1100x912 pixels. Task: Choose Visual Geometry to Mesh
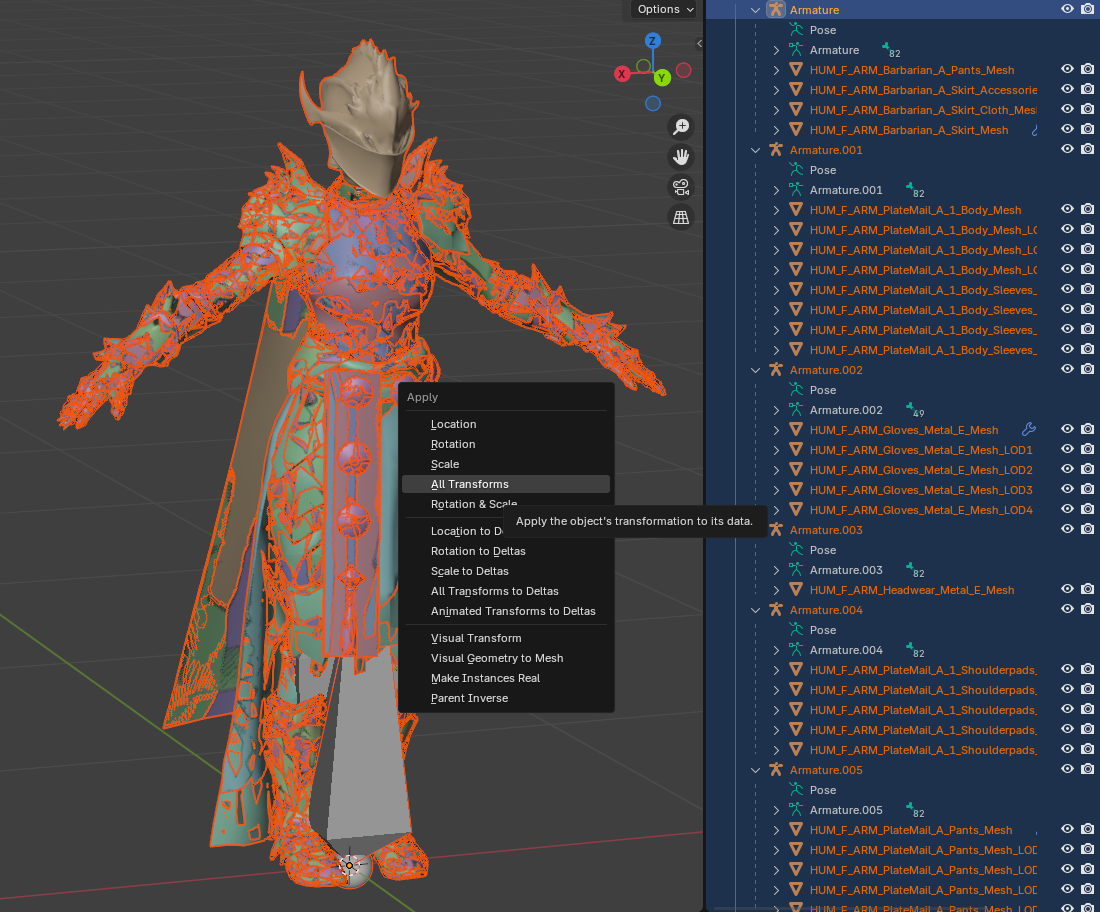click(506, 658)
